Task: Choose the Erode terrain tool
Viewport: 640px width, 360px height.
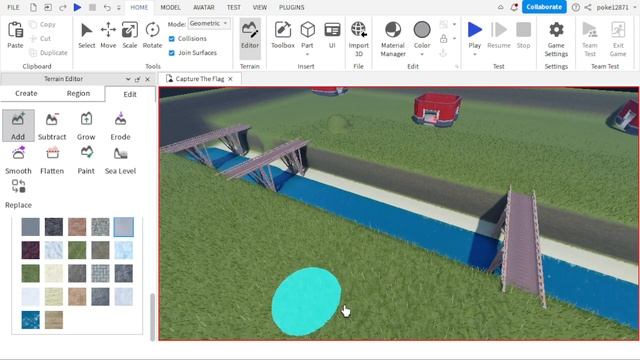Action: click(120, 126)
